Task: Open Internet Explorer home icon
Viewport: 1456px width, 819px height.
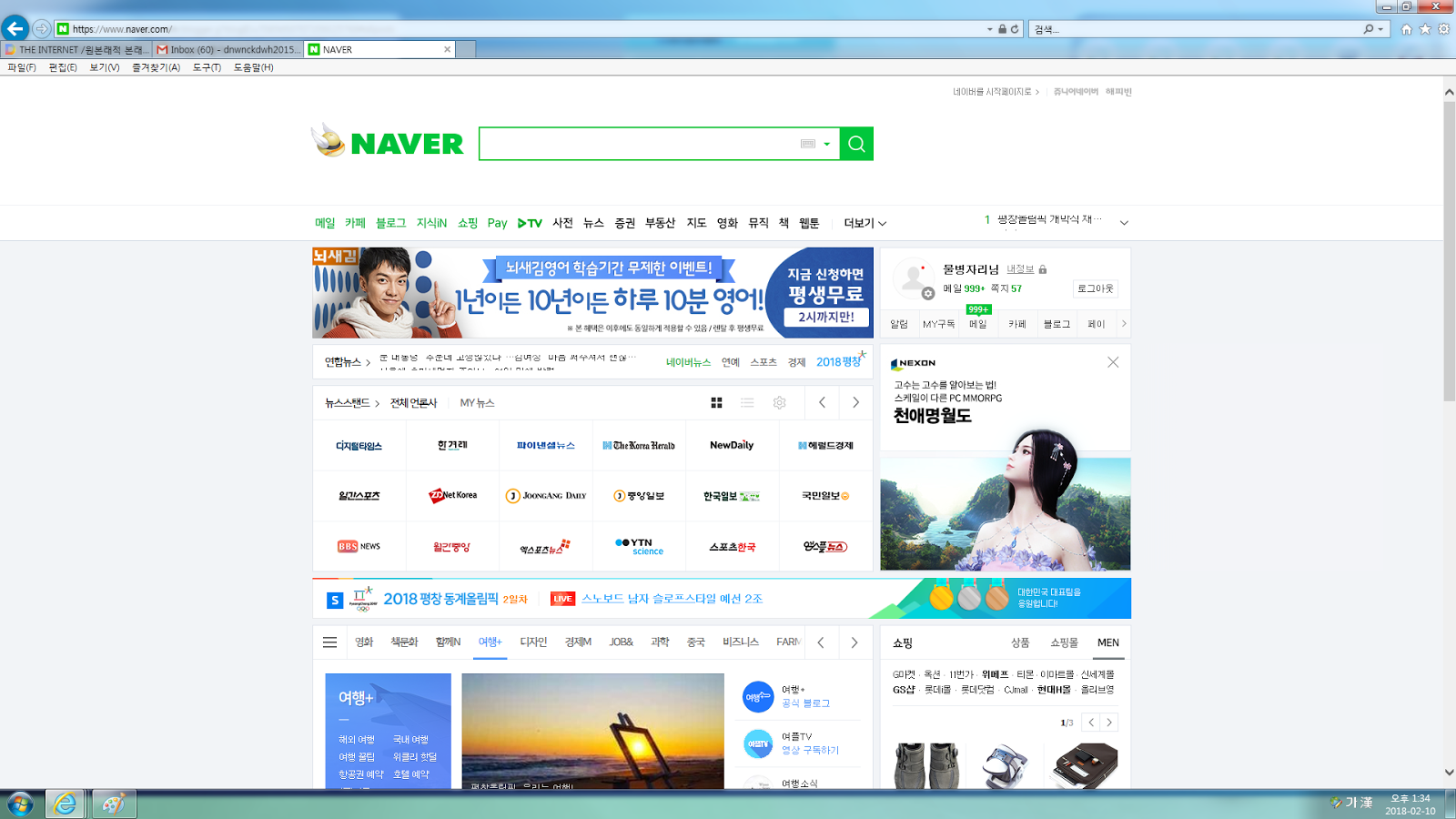Action: point(1406,29)
